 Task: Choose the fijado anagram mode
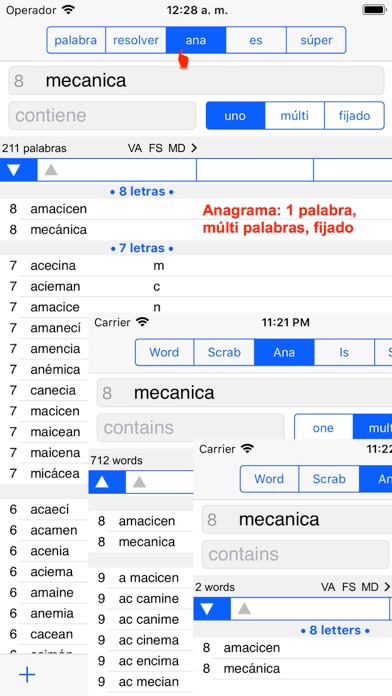[x=354, y=116]
